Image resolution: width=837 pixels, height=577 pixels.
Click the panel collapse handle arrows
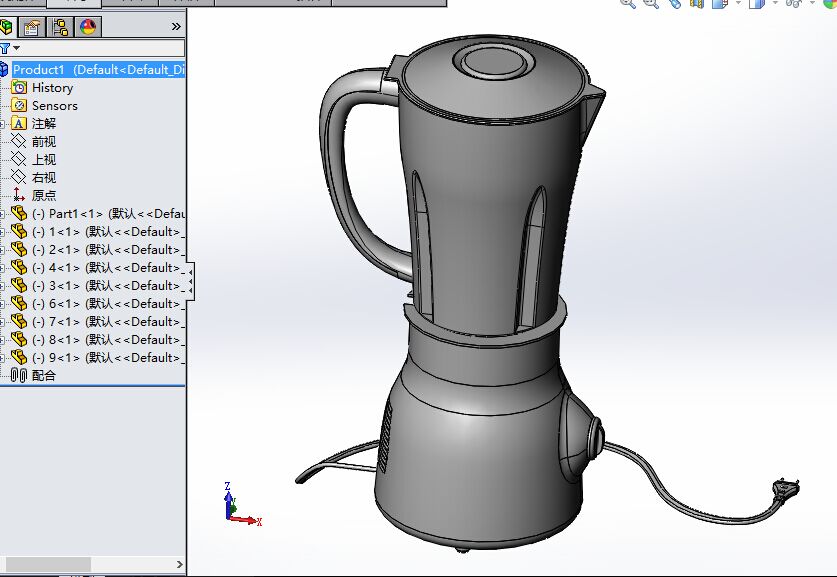click(x=191, y=281)
